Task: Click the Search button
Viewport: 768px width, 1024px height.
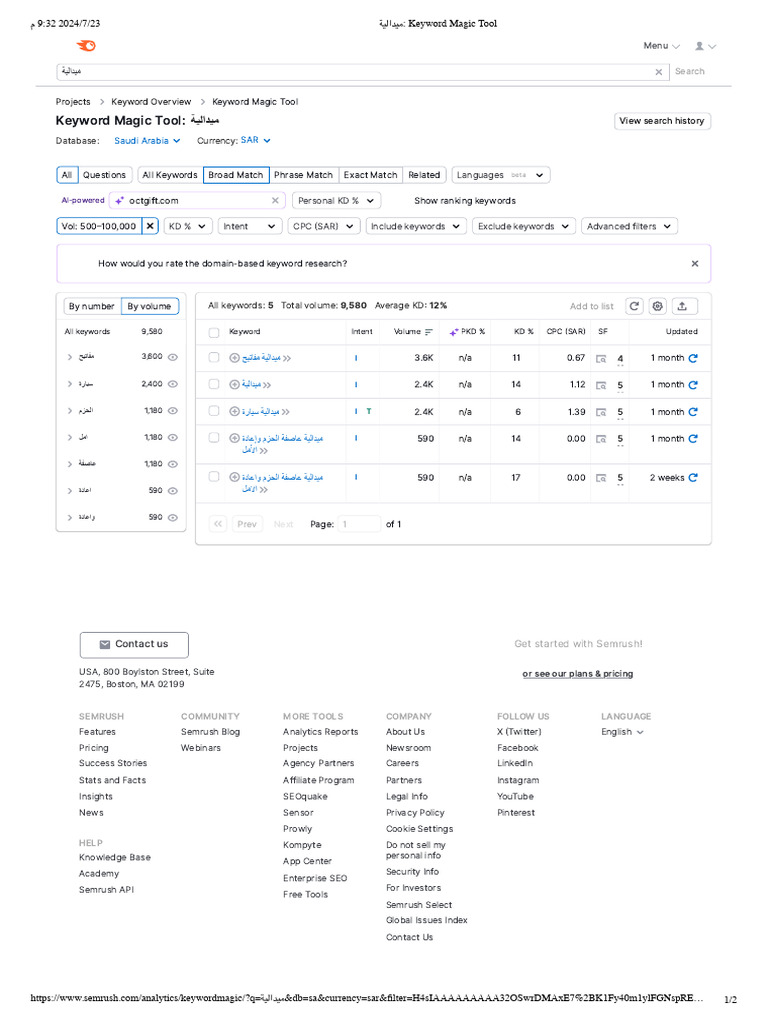Action: [690, 71]
